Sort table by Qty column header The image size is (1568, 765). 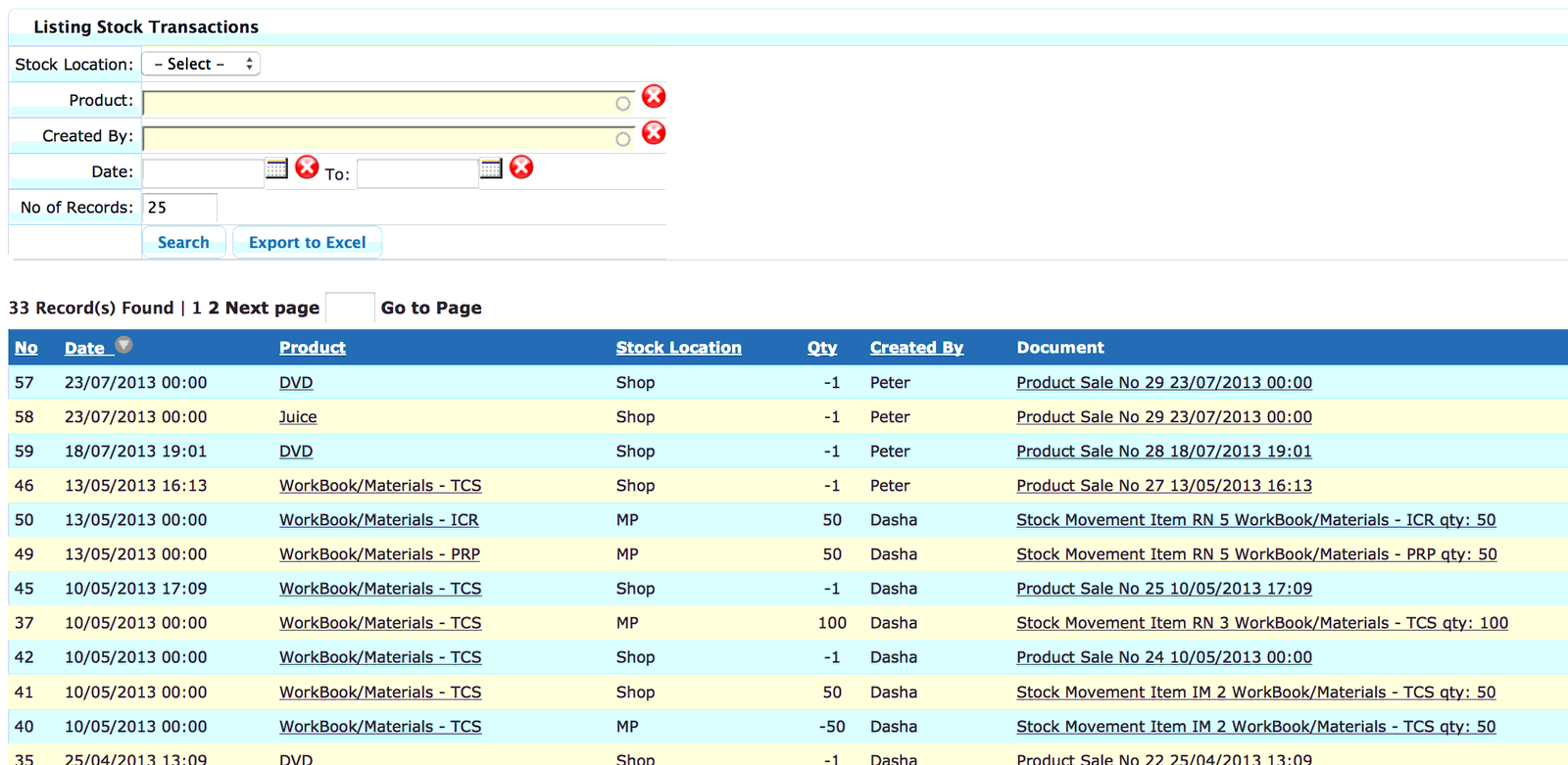(822, 348)
